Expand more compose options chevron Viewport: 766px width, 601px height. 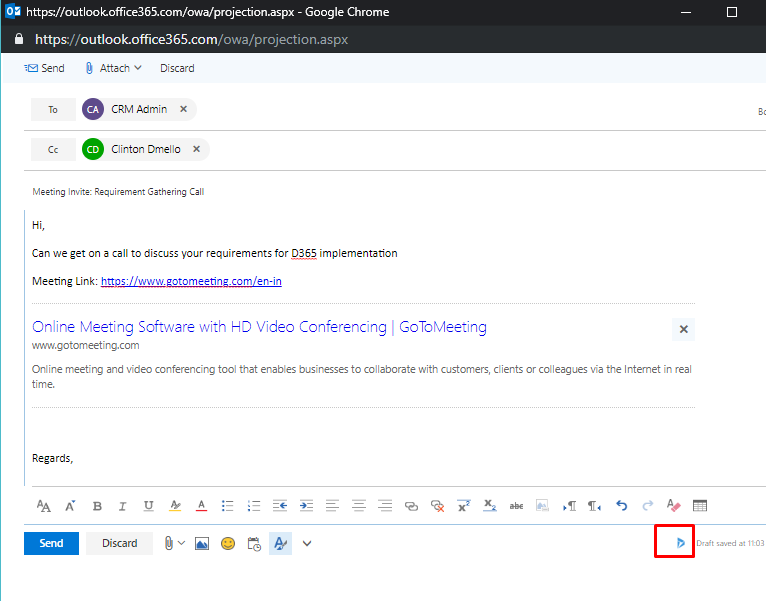(307, 543)
